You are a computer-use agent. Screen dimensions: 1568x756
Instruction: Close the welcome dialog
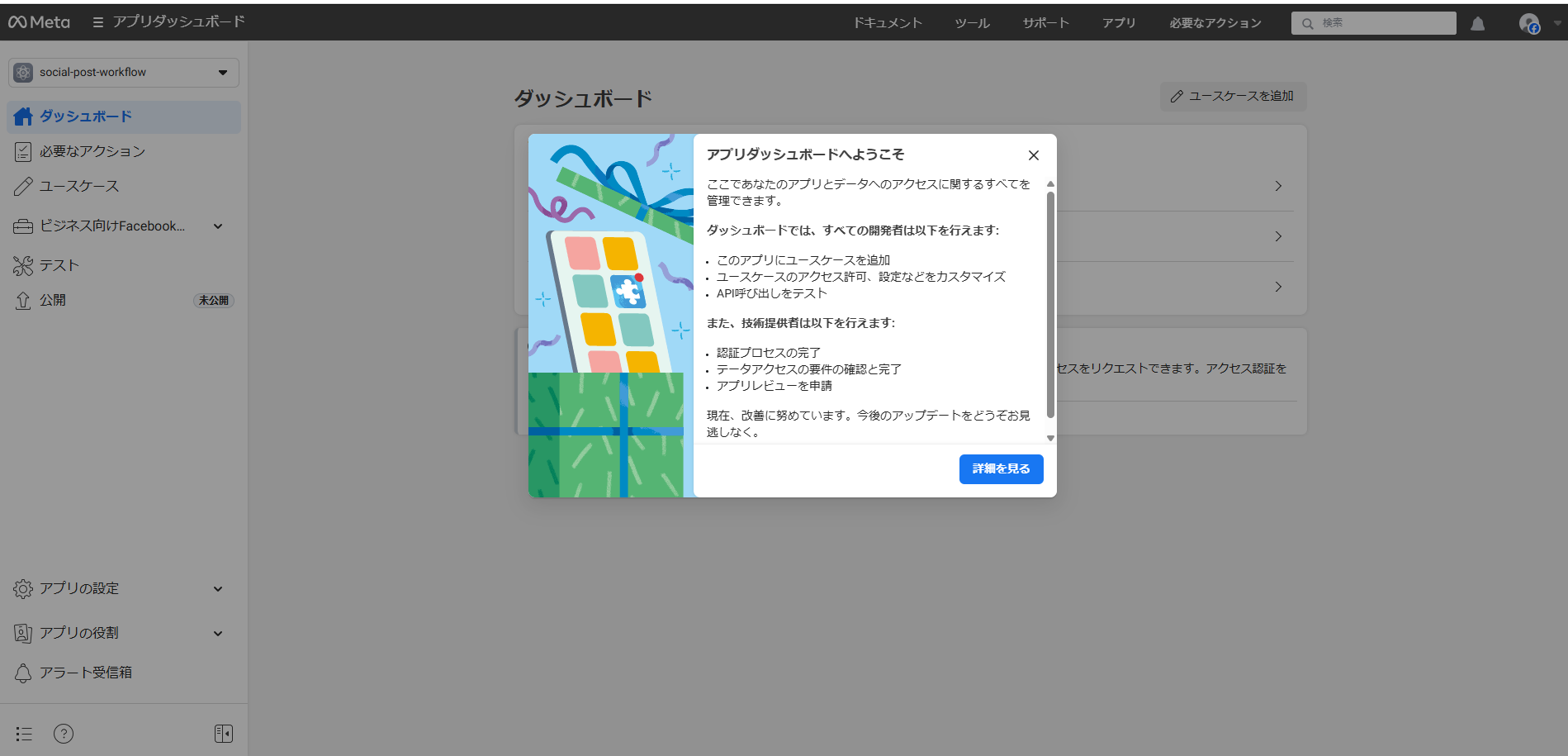[1033, 155]
